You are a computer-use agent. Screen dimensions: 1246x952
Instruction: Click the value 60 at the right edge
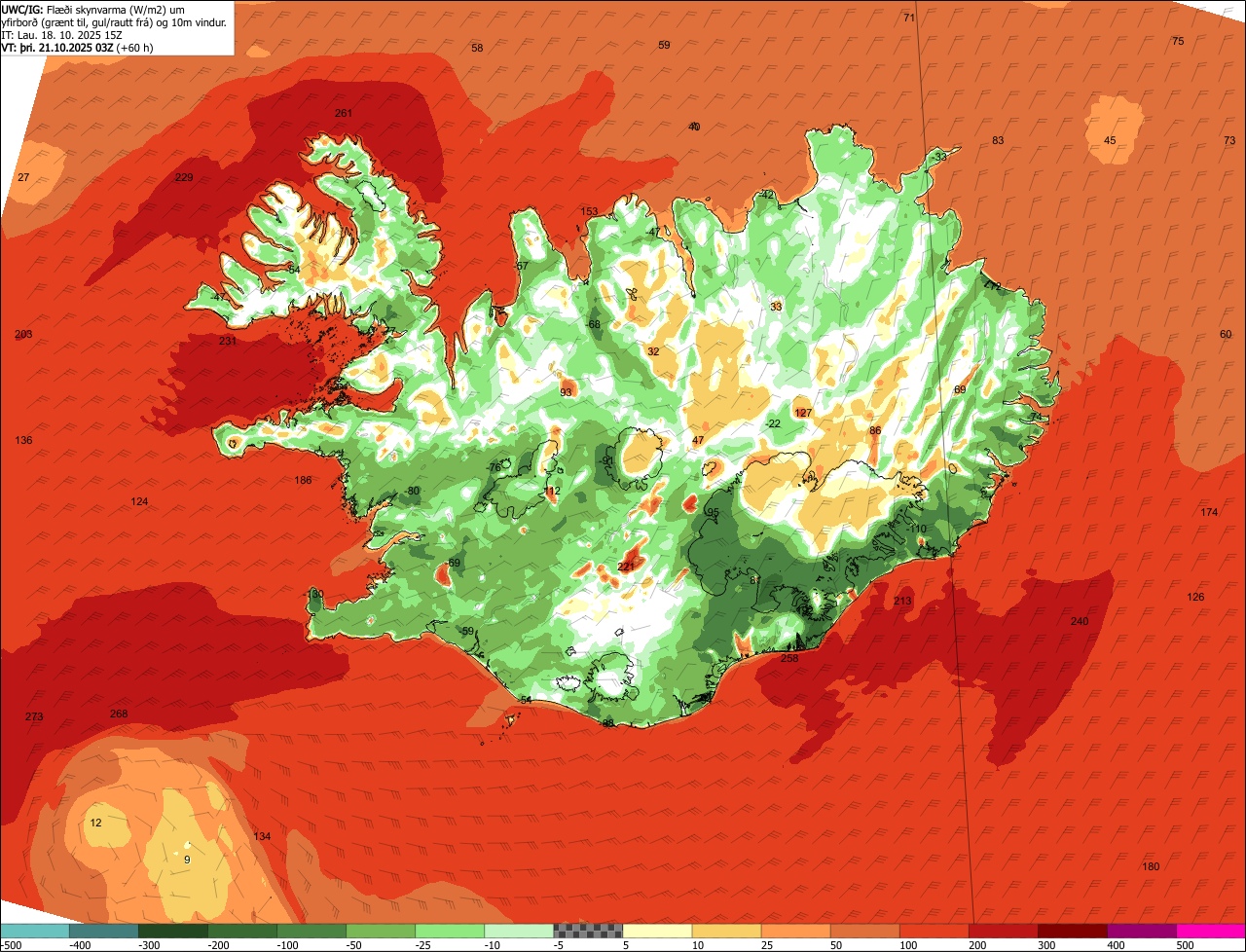click(x=1226, y=334)
